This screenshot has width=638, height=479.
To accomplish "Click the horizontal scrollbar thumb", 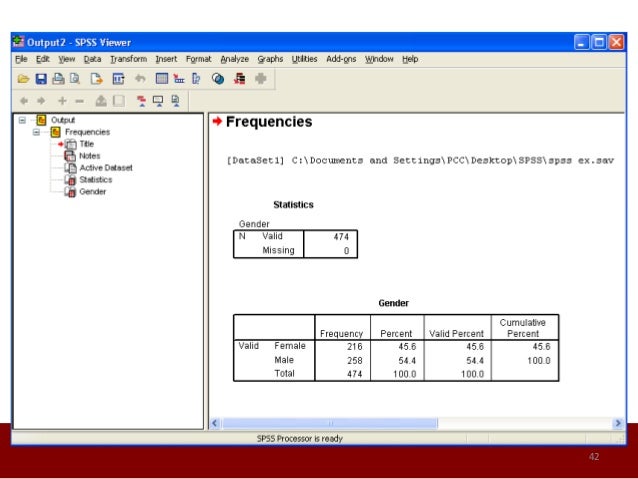I will [x=330, y=423].
